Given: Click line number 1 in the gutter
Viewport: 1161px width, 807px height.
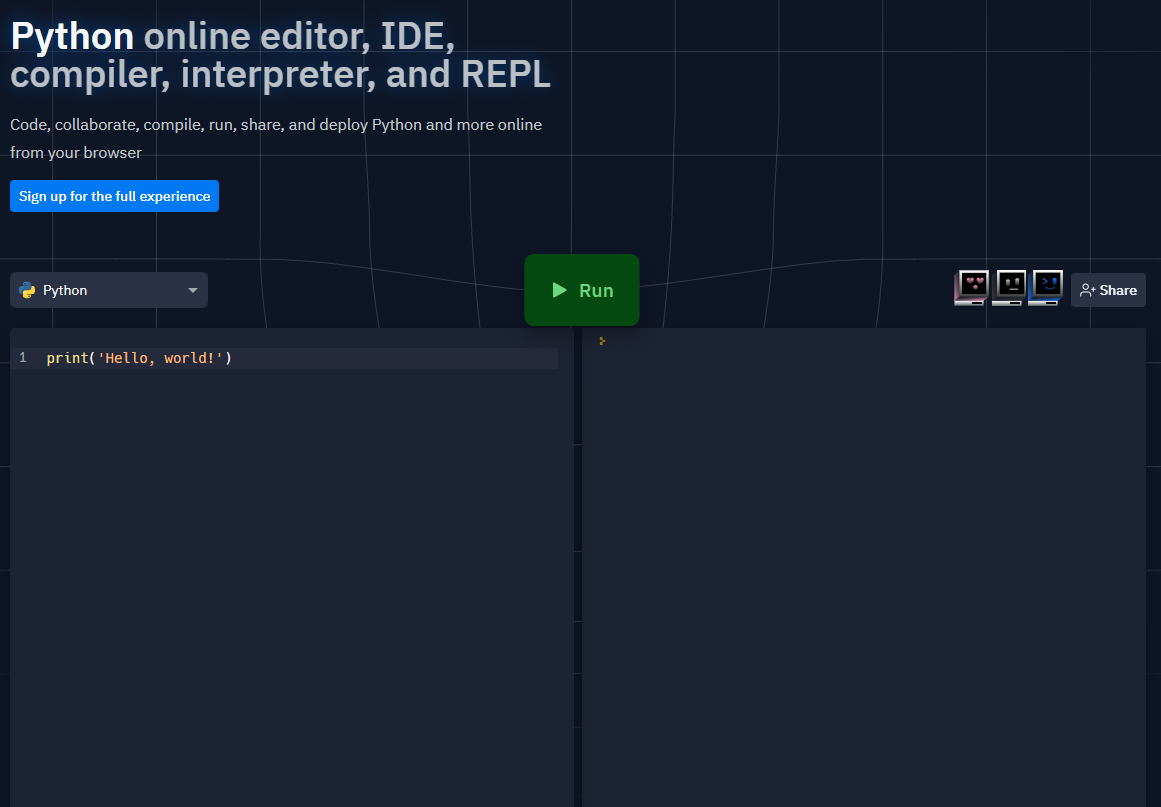Looking at the screenshot, I should (x=22, y=358).
